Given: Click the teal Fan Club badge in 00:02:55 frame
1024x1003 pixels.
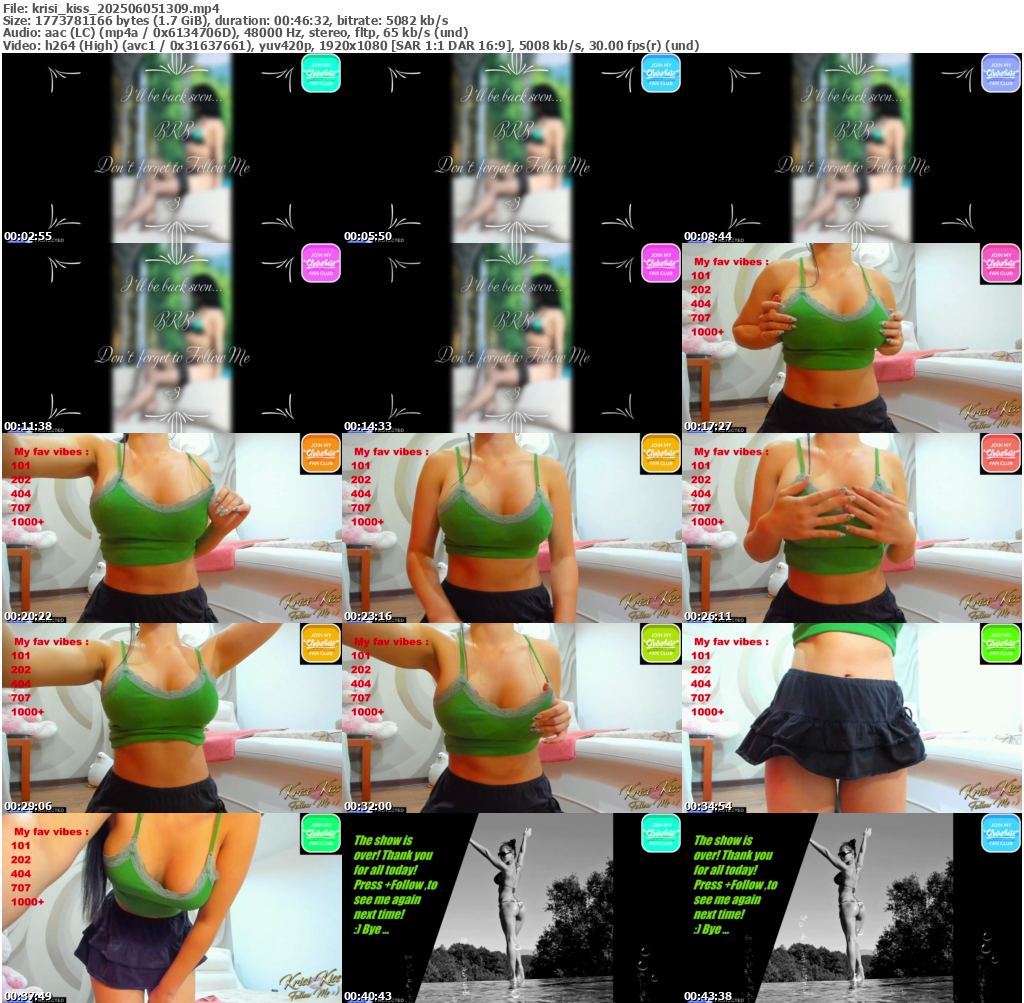Looking at the screenshot, I should (321, 73).
